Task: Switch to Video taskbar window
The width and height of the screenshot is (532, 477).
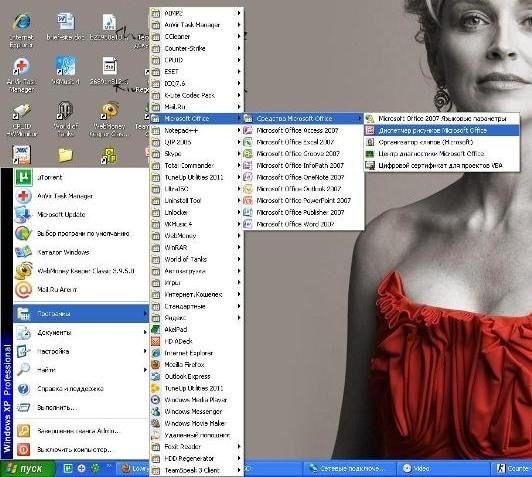Action: click(443, 469)
